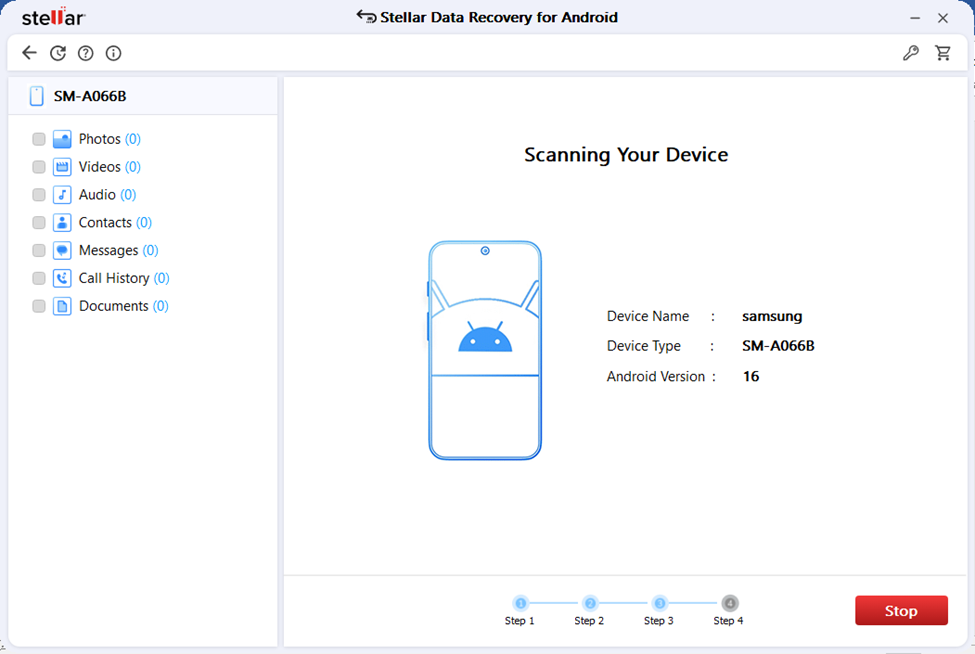The image size is (975, 654).
Task: Open the about info icon
Action: tap(113, 53)
